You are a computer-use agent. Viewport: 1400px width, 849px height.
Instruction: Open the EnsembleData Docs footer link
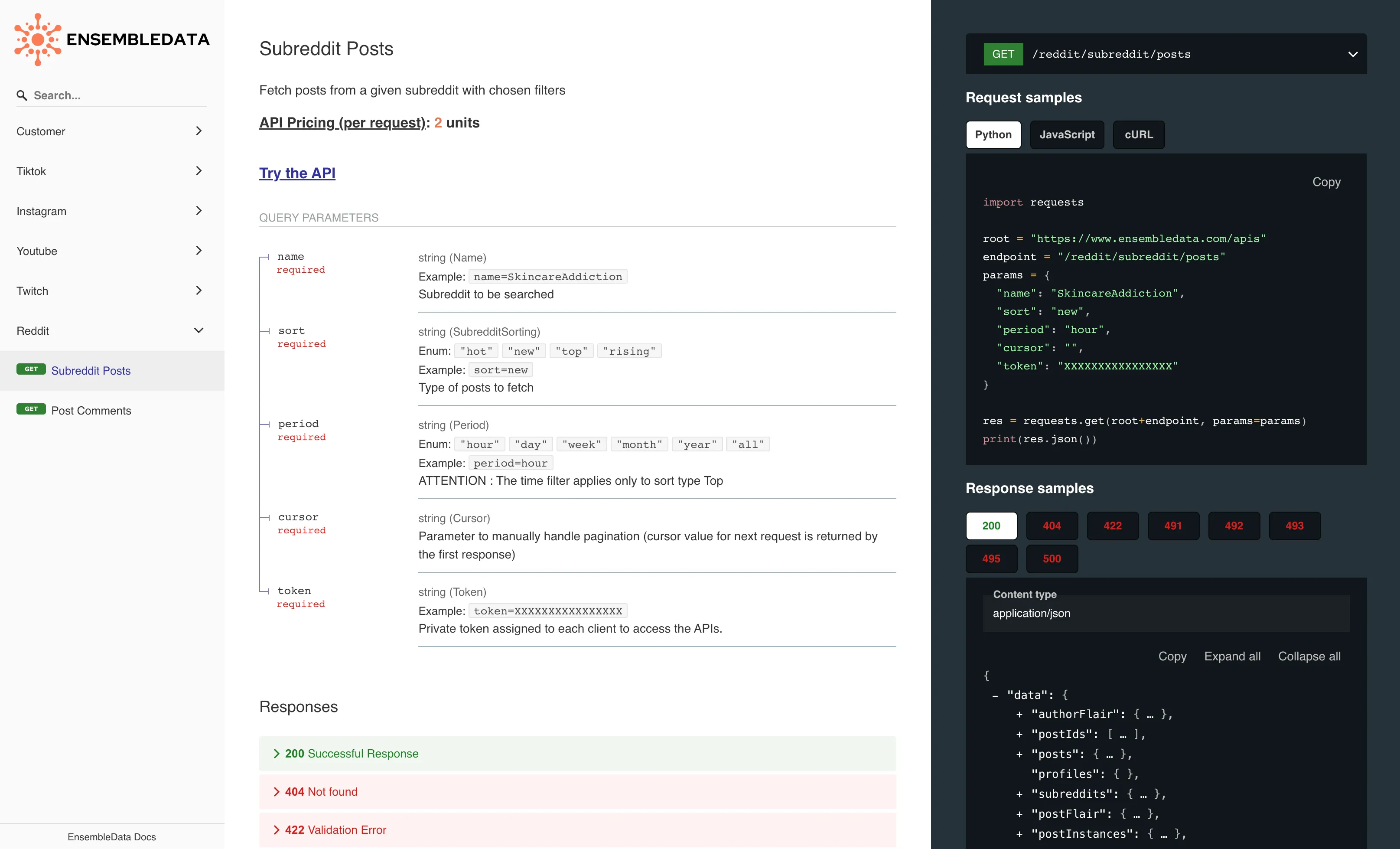(112, 836)
